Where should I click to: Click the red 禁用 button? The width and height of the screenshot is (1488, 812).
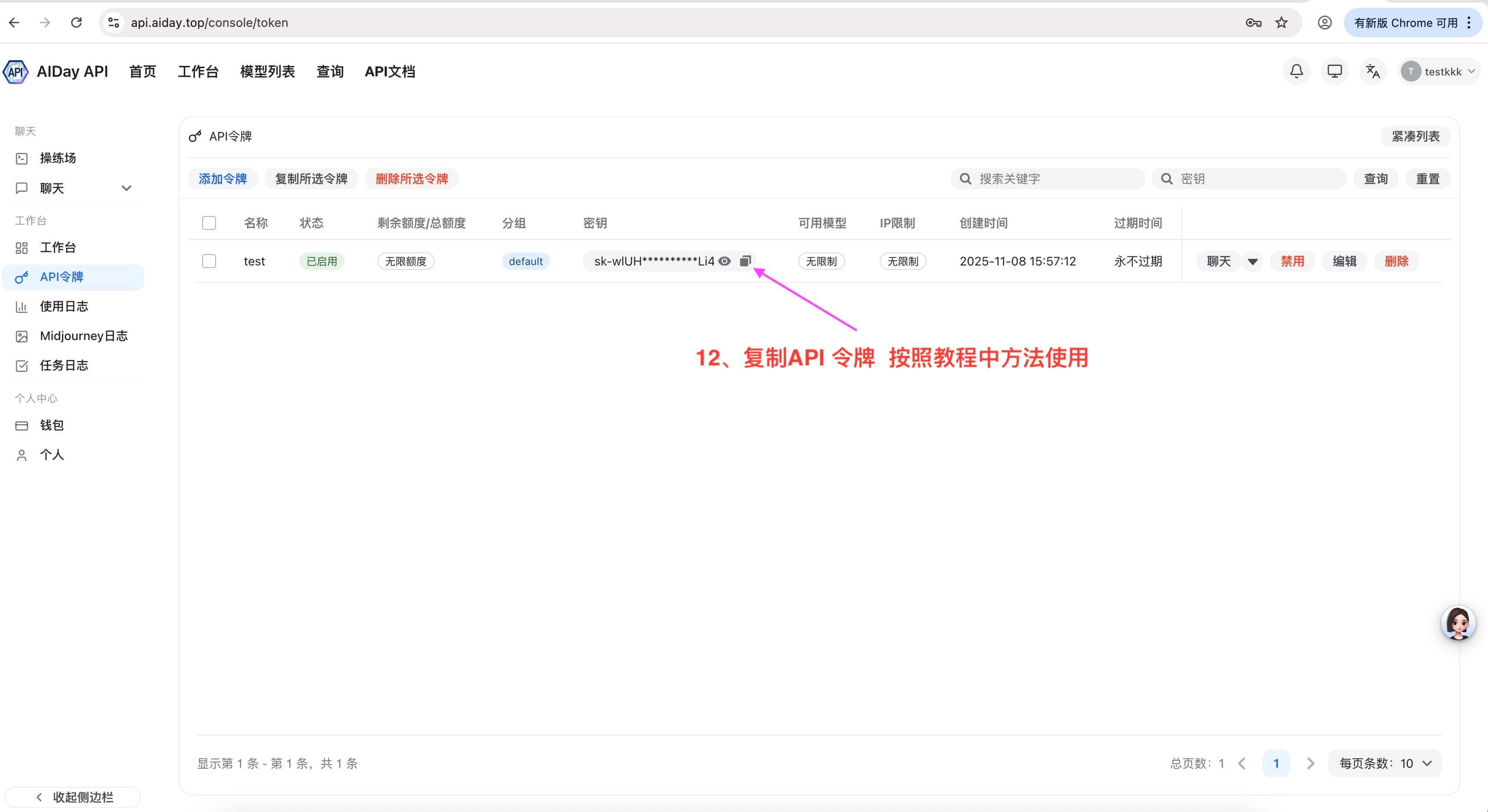coord(1292,261)
